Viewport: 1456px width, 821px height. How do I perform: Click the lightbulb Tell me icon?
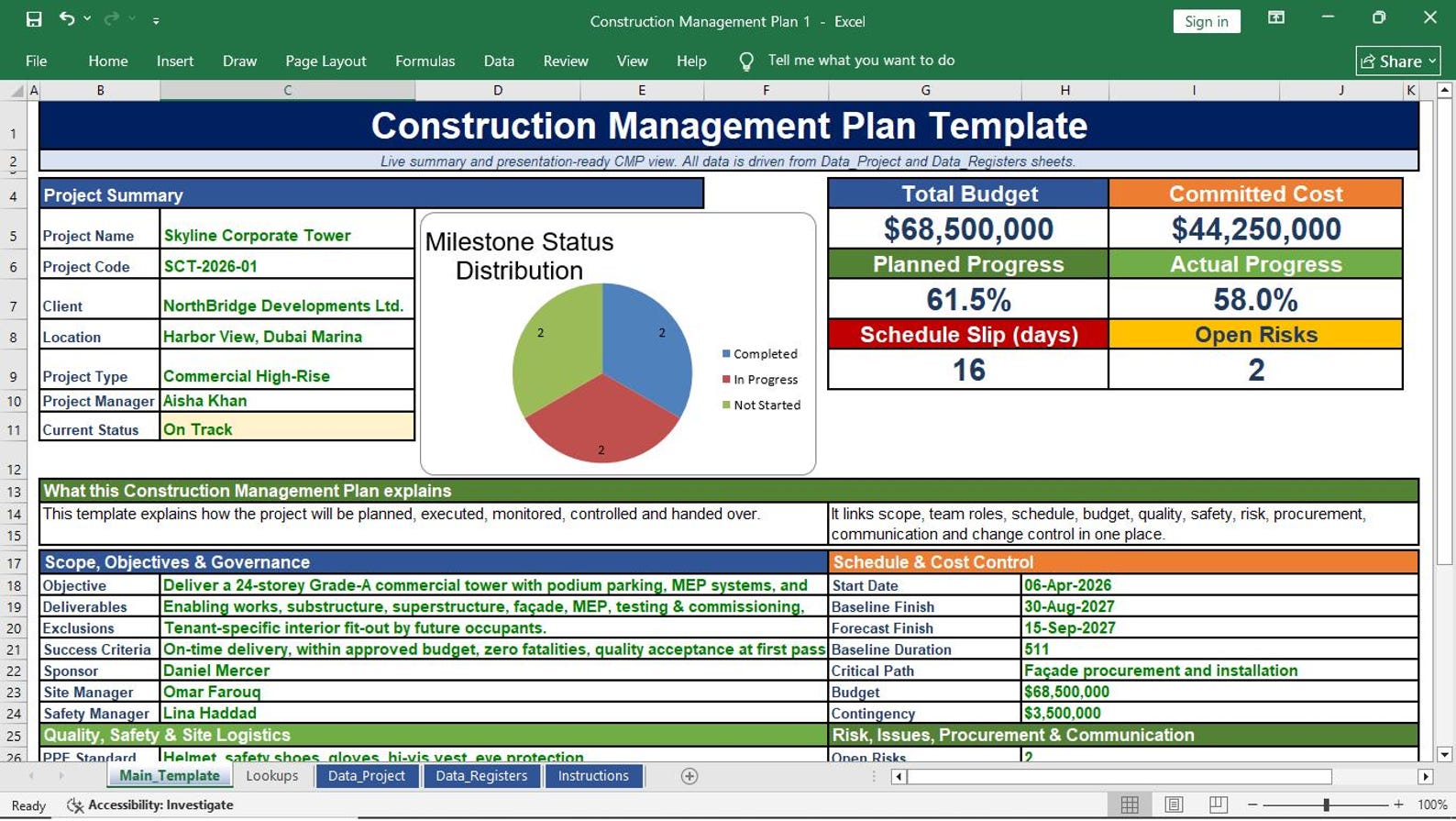[746, 61]
